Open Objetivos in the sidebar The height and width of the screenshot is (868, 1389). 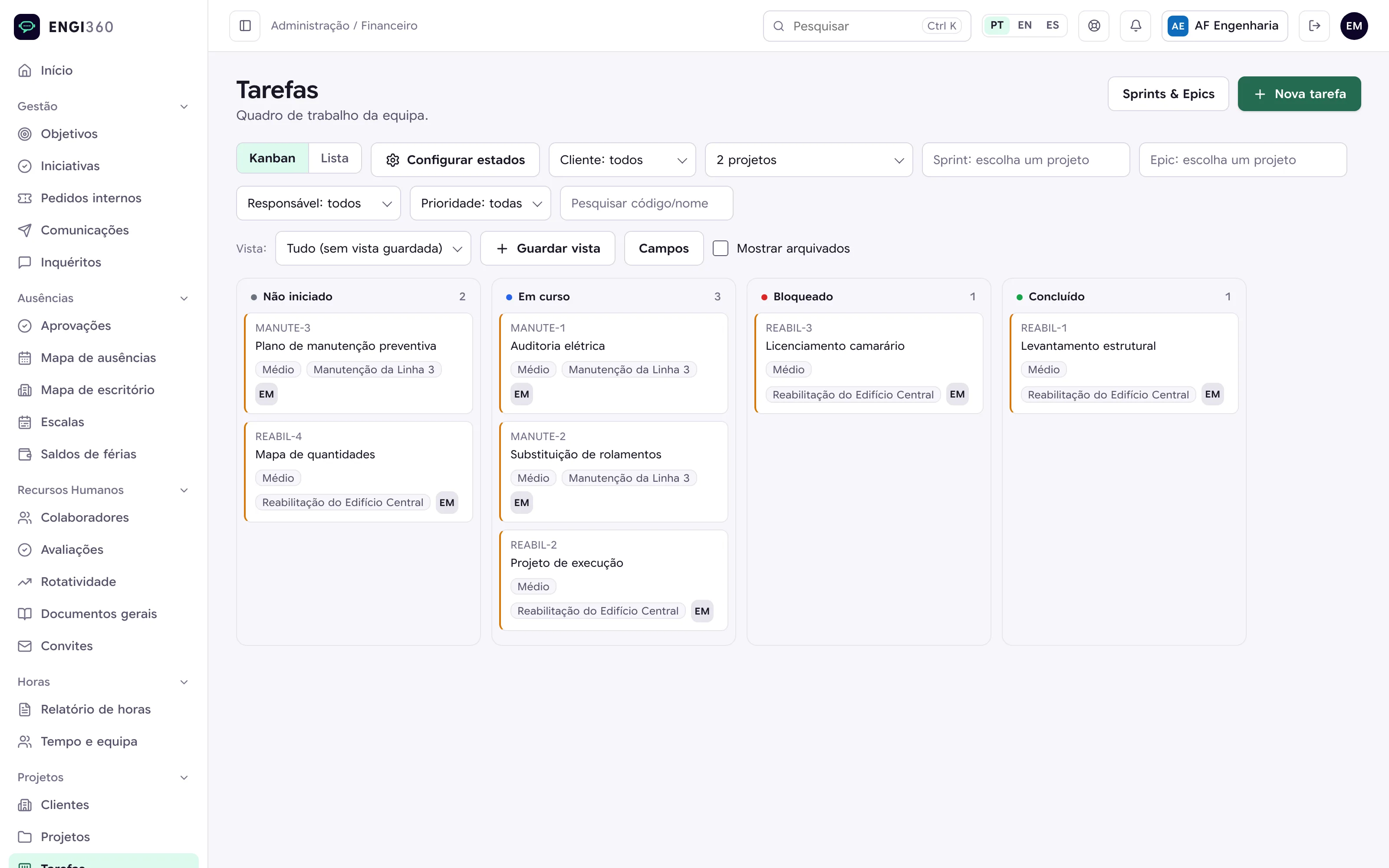pyautogui.click(x=103, y=134)
